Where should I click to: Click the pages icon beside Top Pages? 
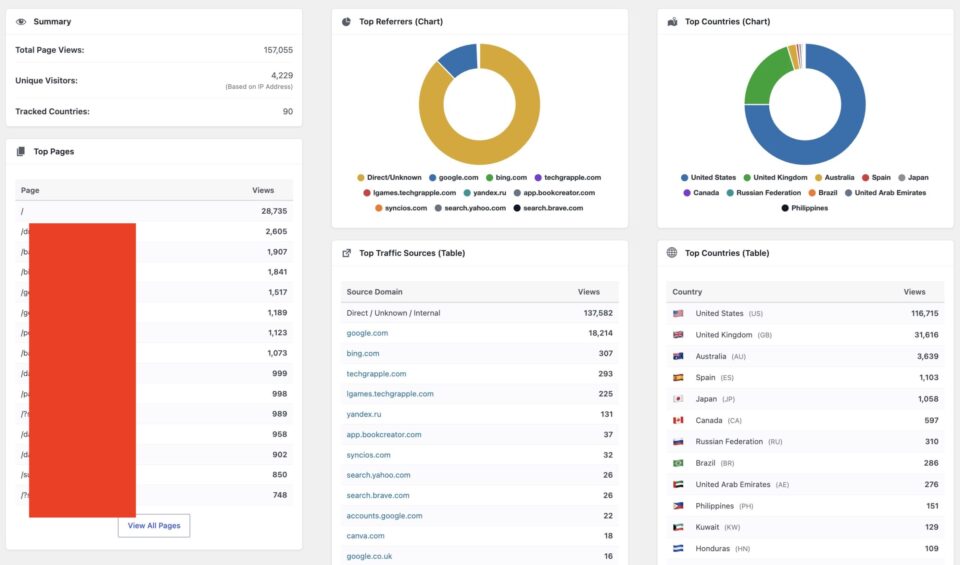(x=21, y=151)
